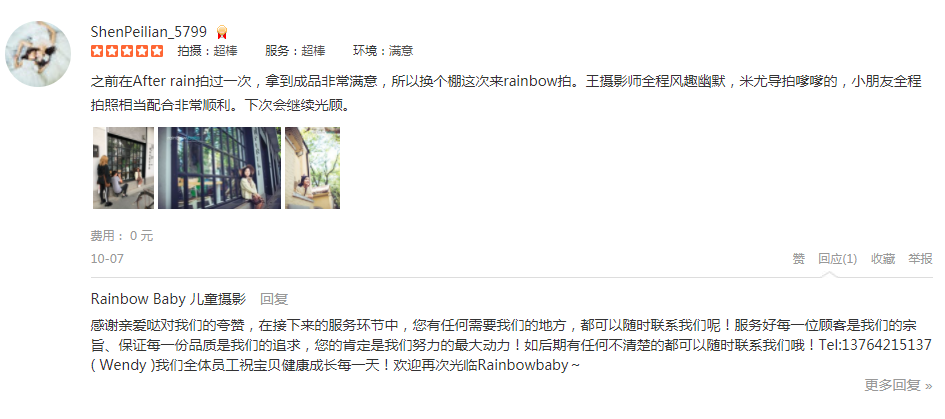This screenshot has height=419, width=945.
Task: Click the 环境：满意 rating label
Action: (x=383, y=51)
